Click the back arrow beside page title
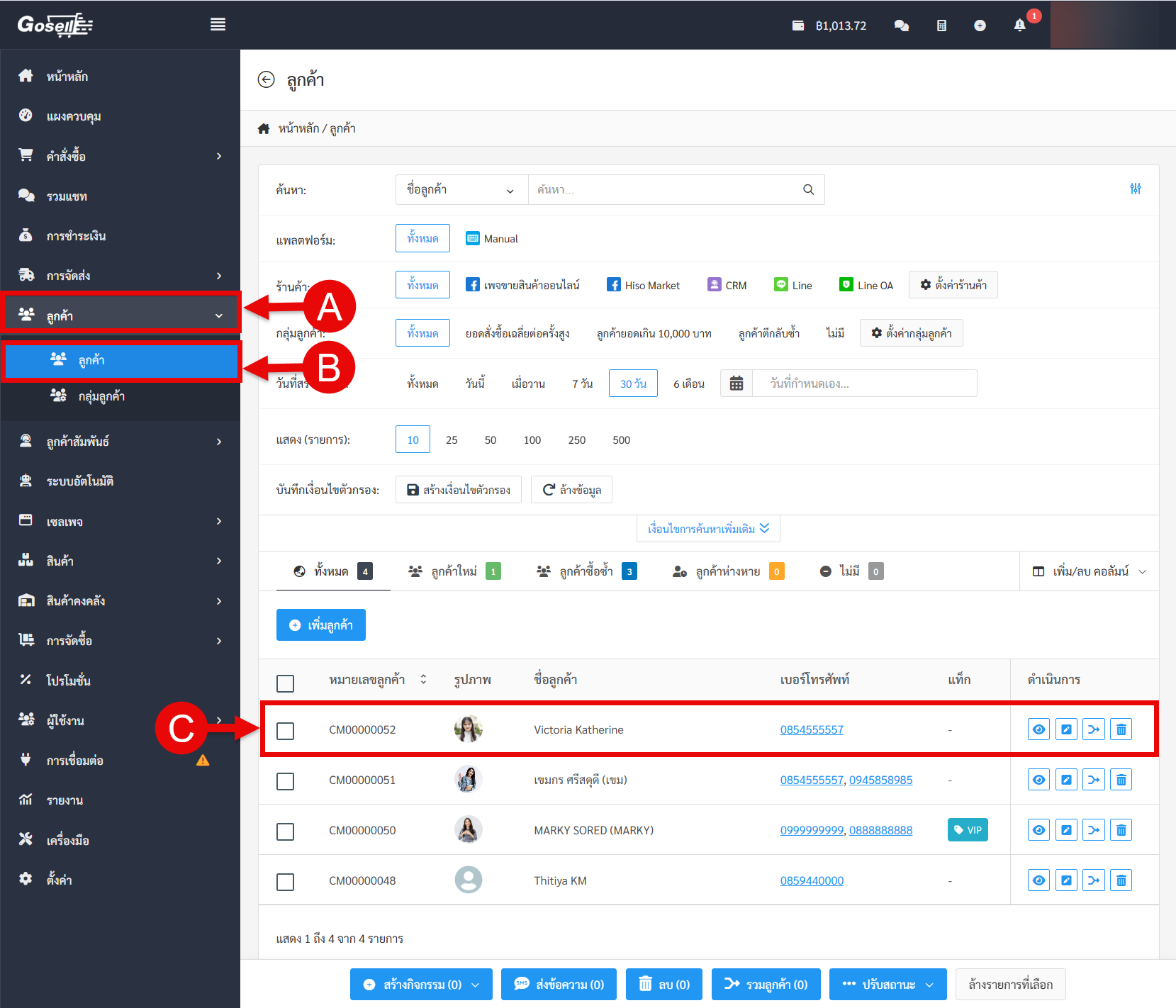 click(x=266, y=79)
